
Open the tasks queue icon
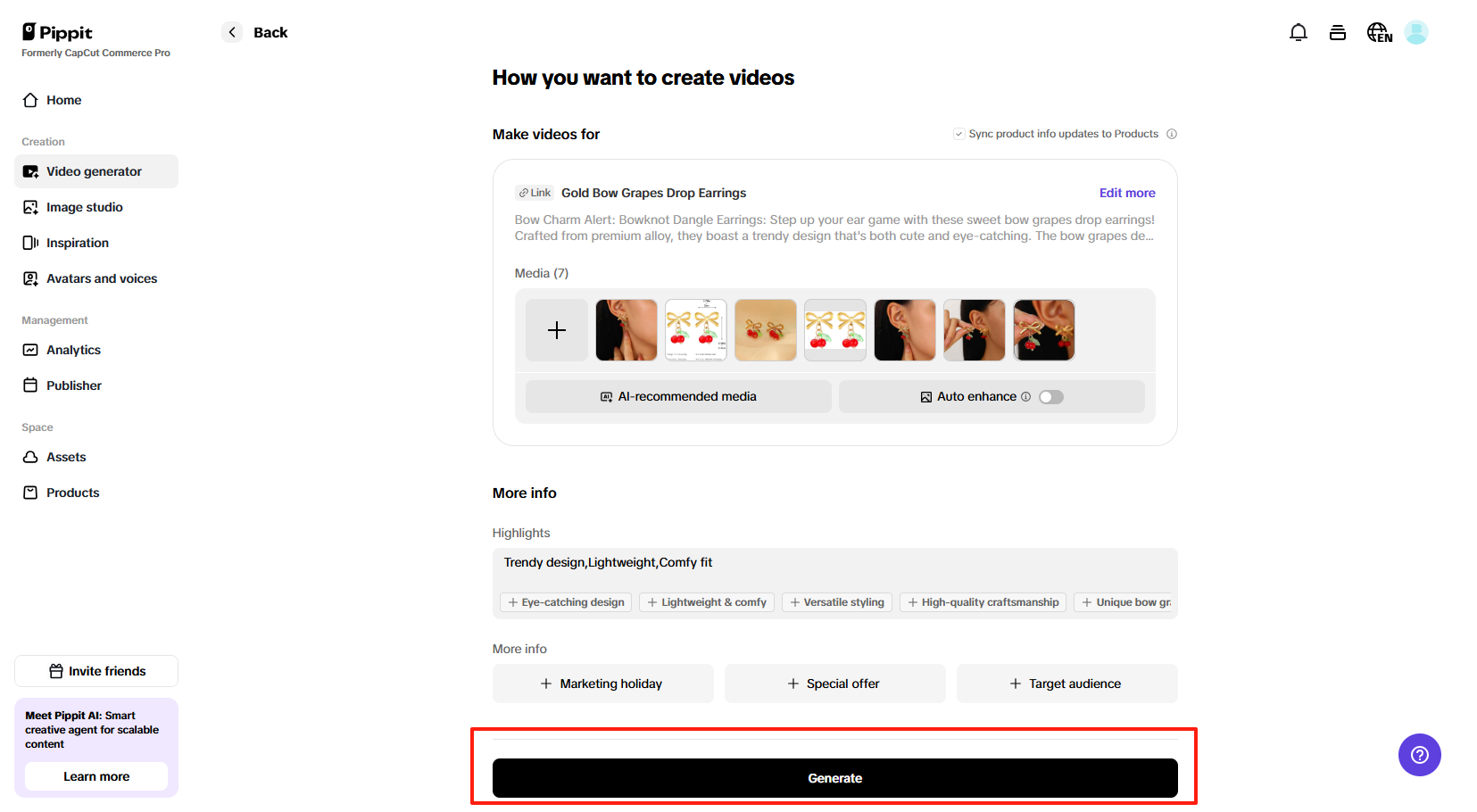[x=1338, y=31]
